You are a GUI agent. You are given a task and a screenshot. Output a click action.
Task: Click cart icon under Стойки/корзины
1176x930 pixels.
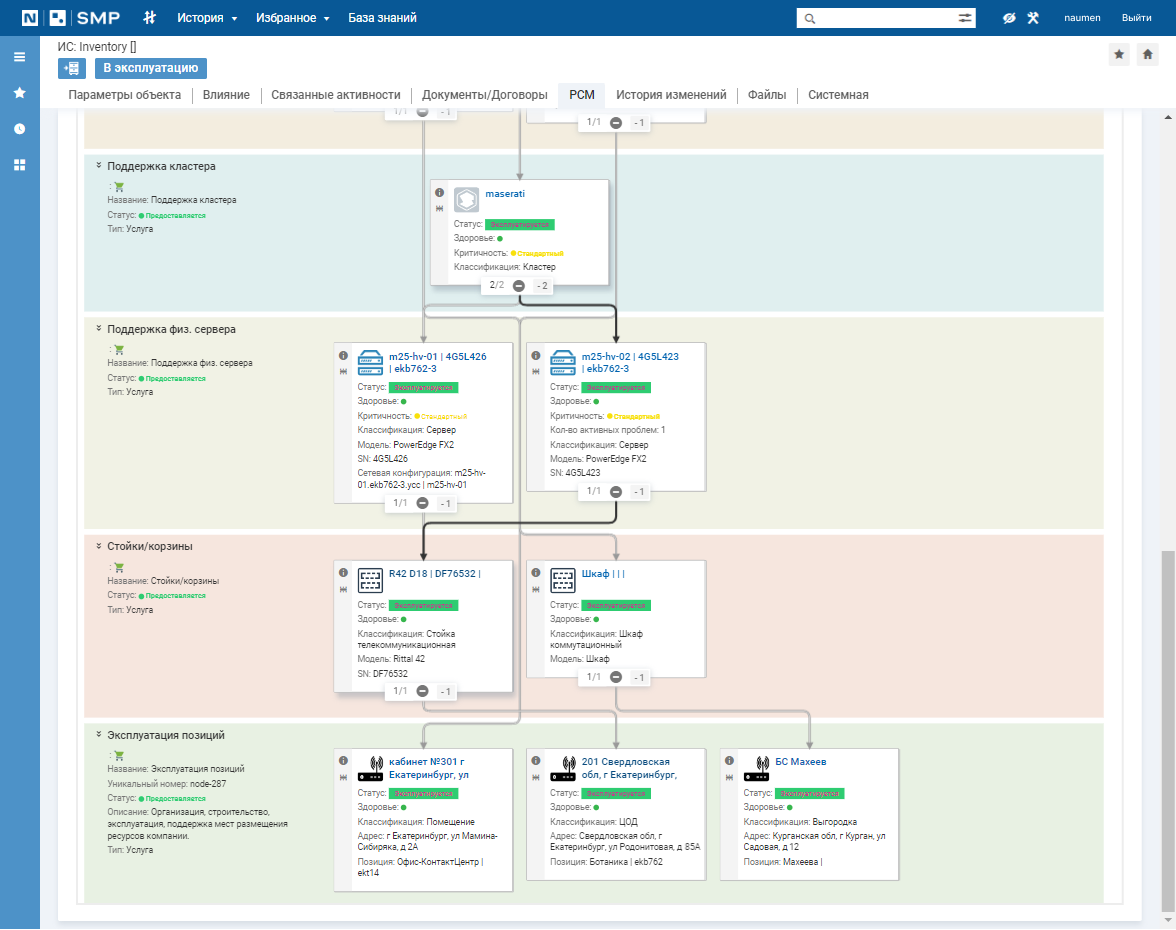[118, 568]
